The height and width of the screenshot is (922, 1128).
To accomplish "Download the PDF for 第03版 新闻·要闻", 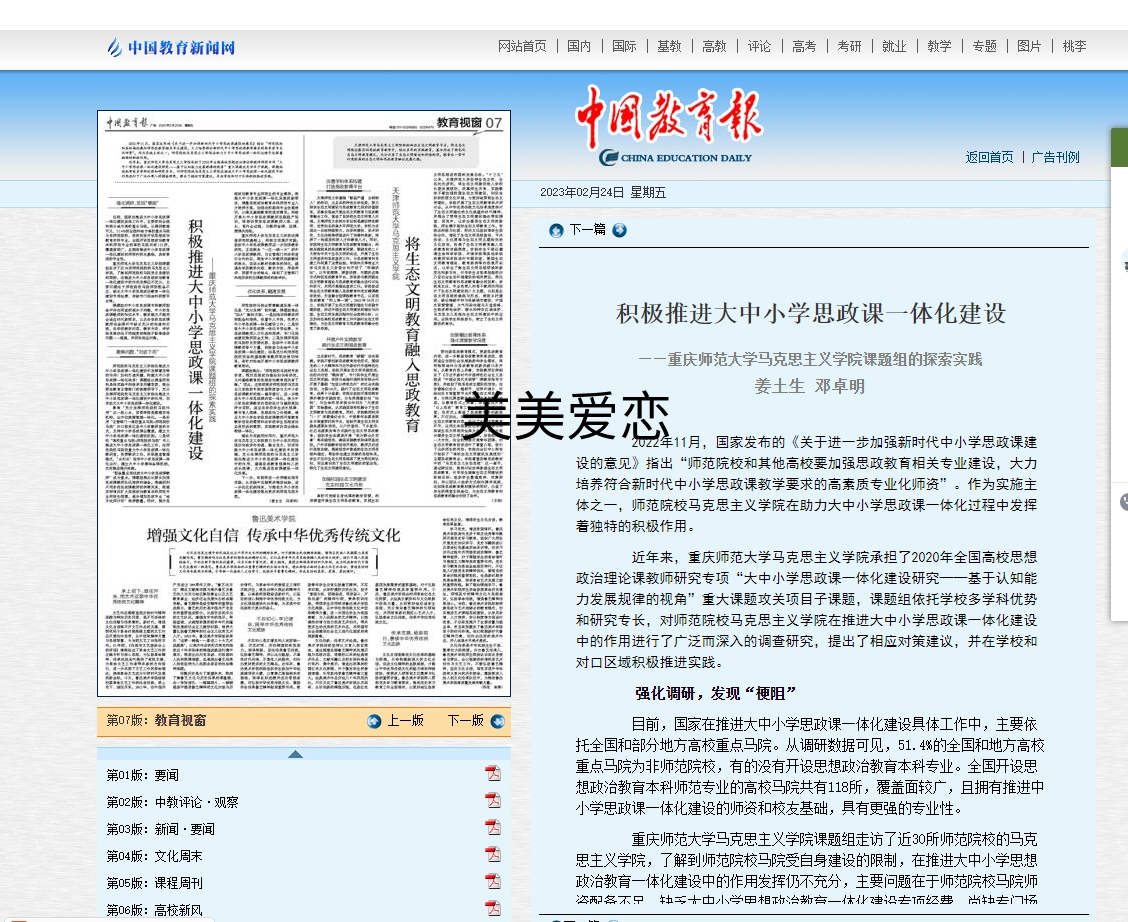I will [493, 827].
